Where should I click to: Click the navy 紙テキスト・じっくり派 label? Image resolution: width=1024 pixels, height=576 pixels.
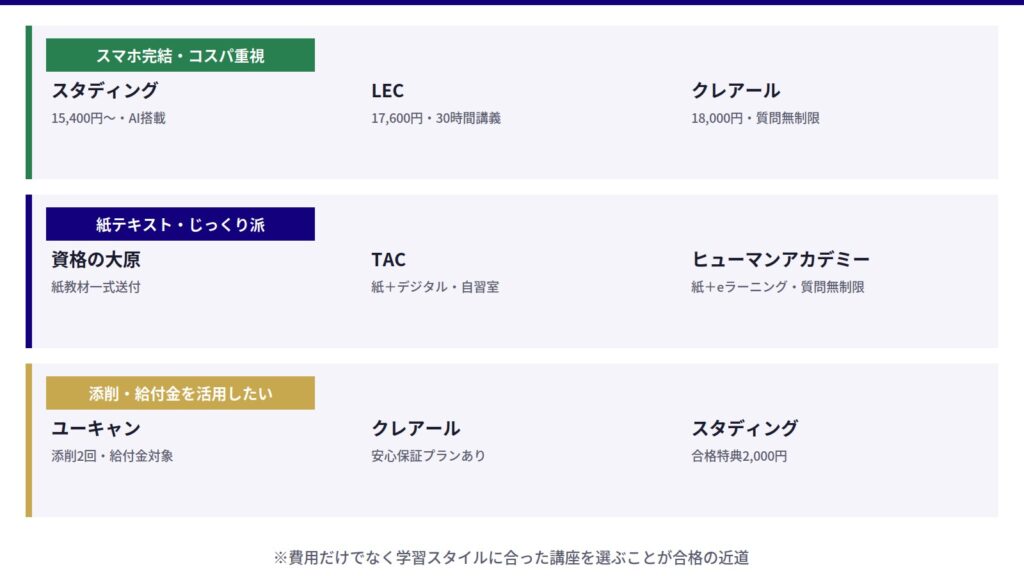(x=180, y=224)
